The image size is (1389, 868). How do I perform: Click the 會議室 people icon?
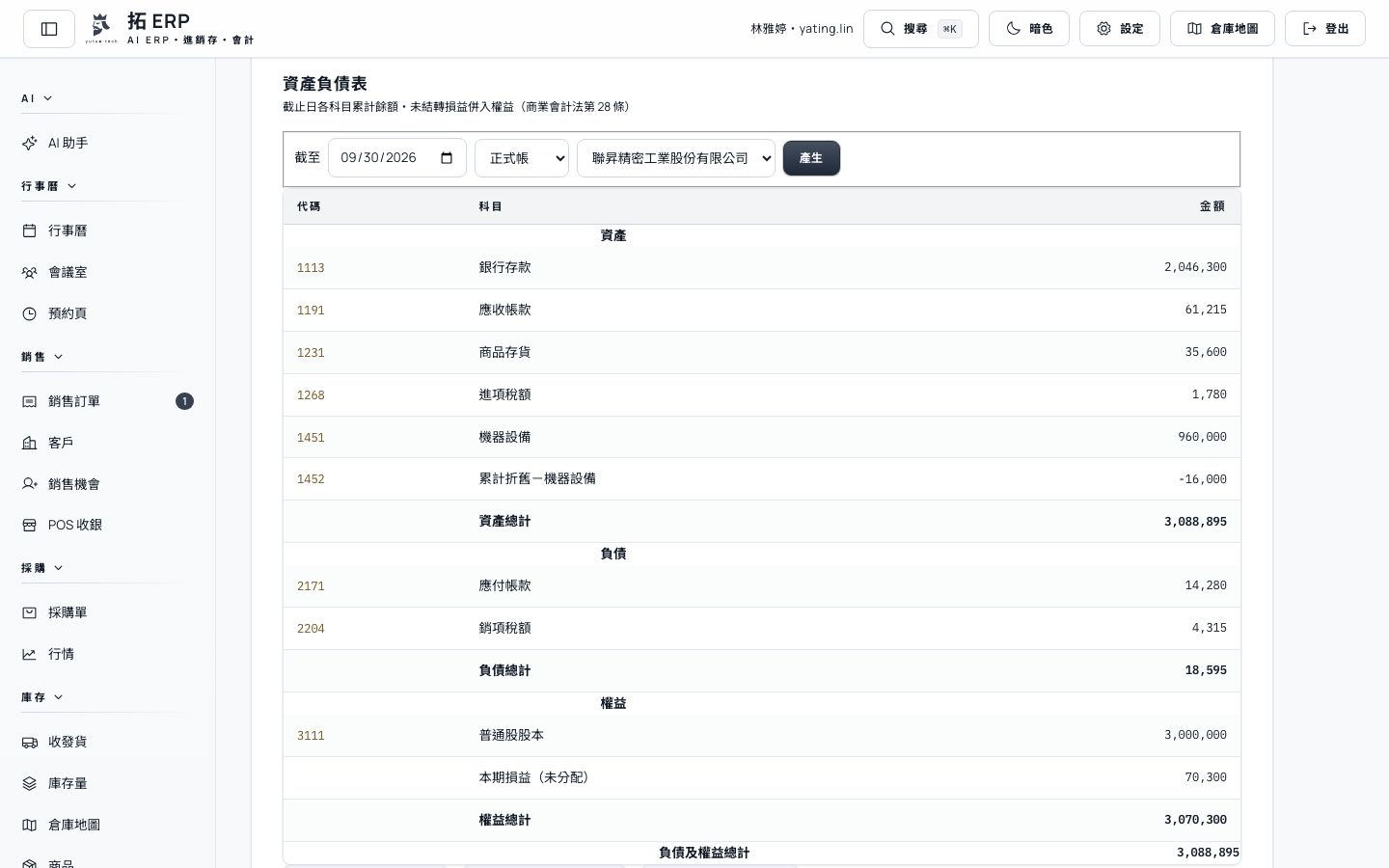tap(30, 272)
